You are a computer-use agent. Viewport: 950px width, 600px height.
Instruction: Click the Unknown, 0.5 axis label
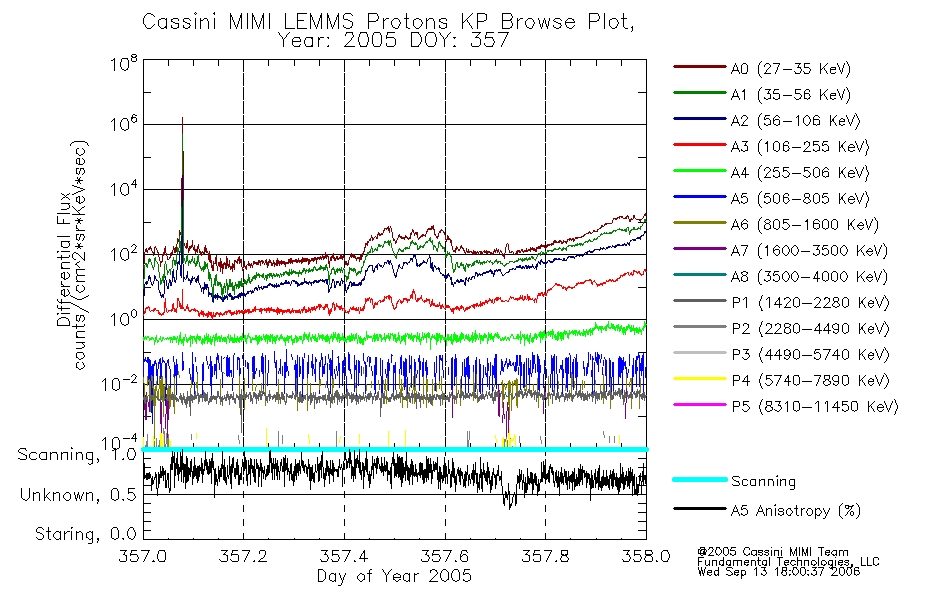click(79, 495)
